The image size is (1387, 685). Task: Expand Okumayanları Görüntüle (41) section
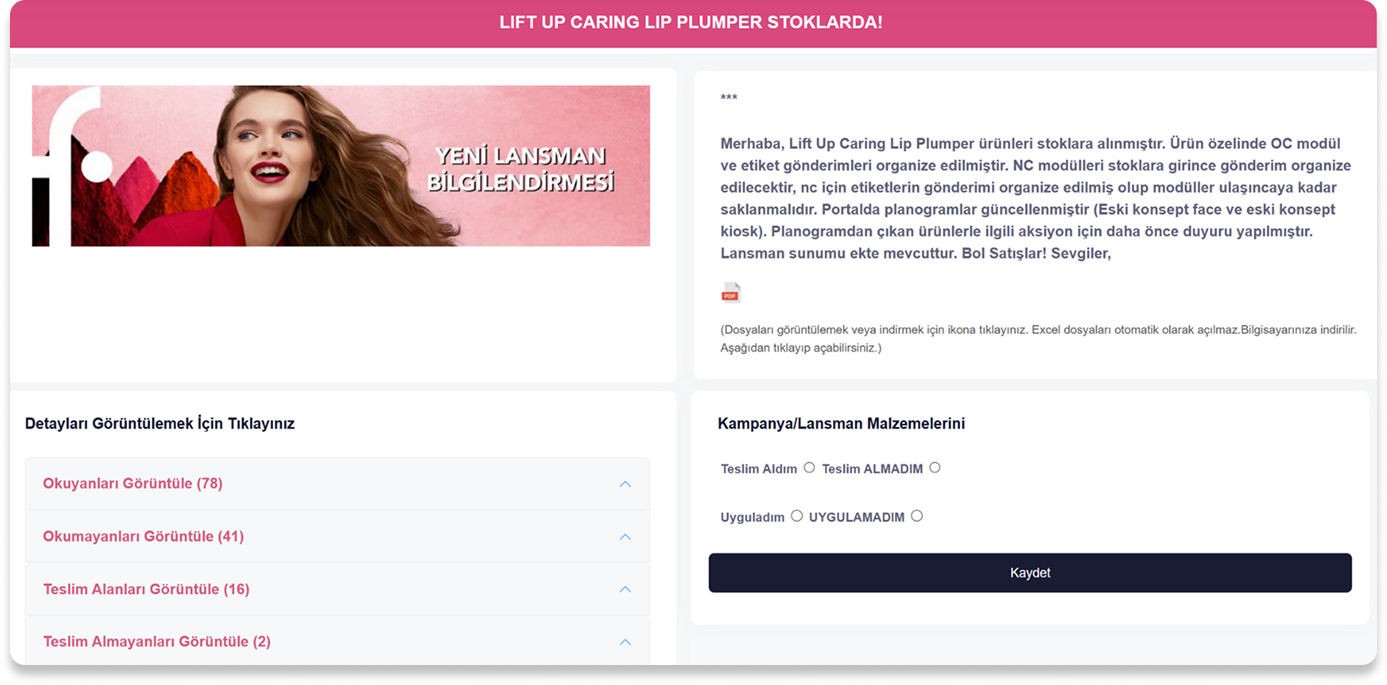point(337,537)
